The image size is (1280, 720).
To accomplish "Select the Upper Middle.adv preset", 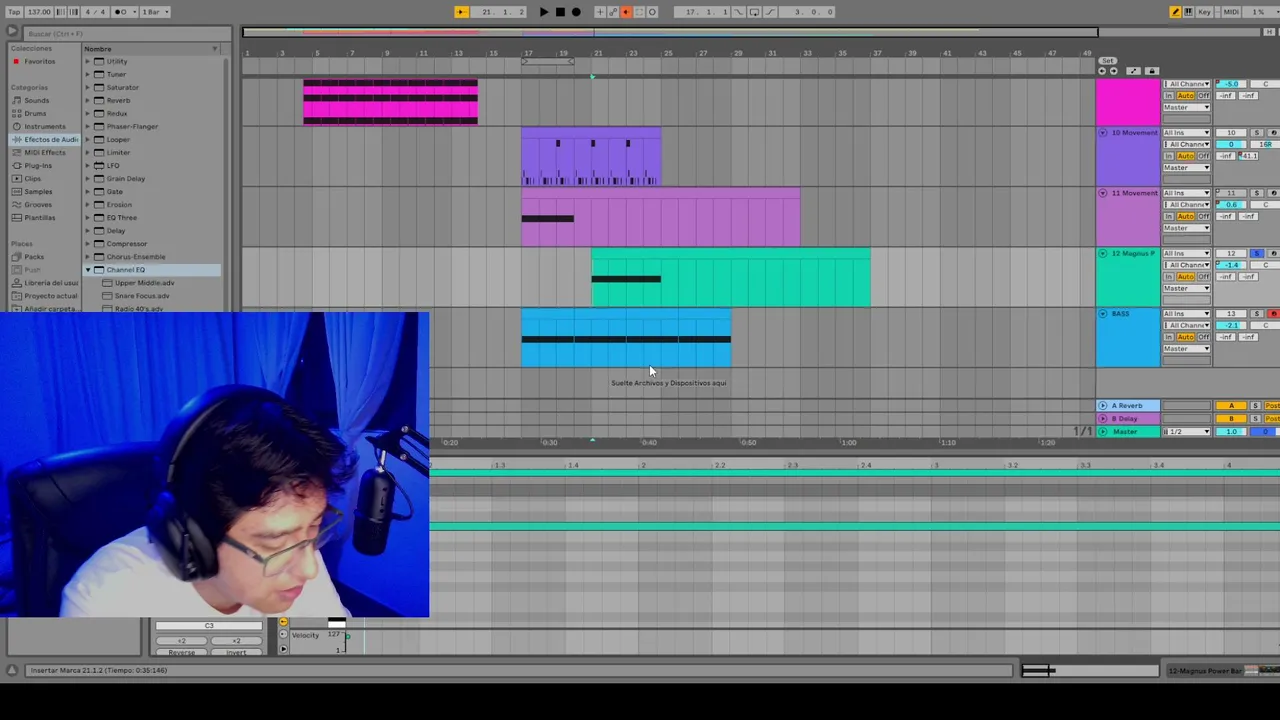I will pos(144,283).
